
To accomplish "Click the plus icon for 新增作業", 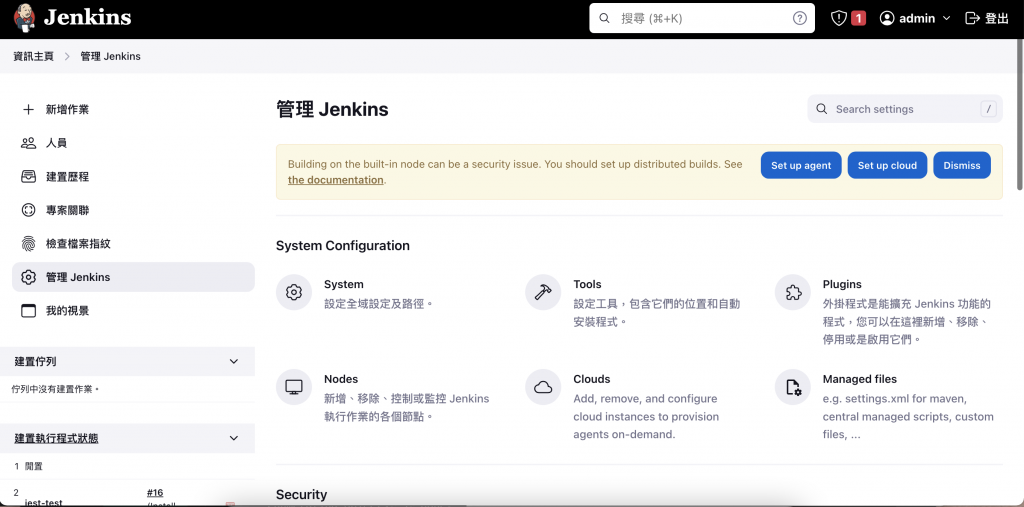I will click(x=28, y=109).
